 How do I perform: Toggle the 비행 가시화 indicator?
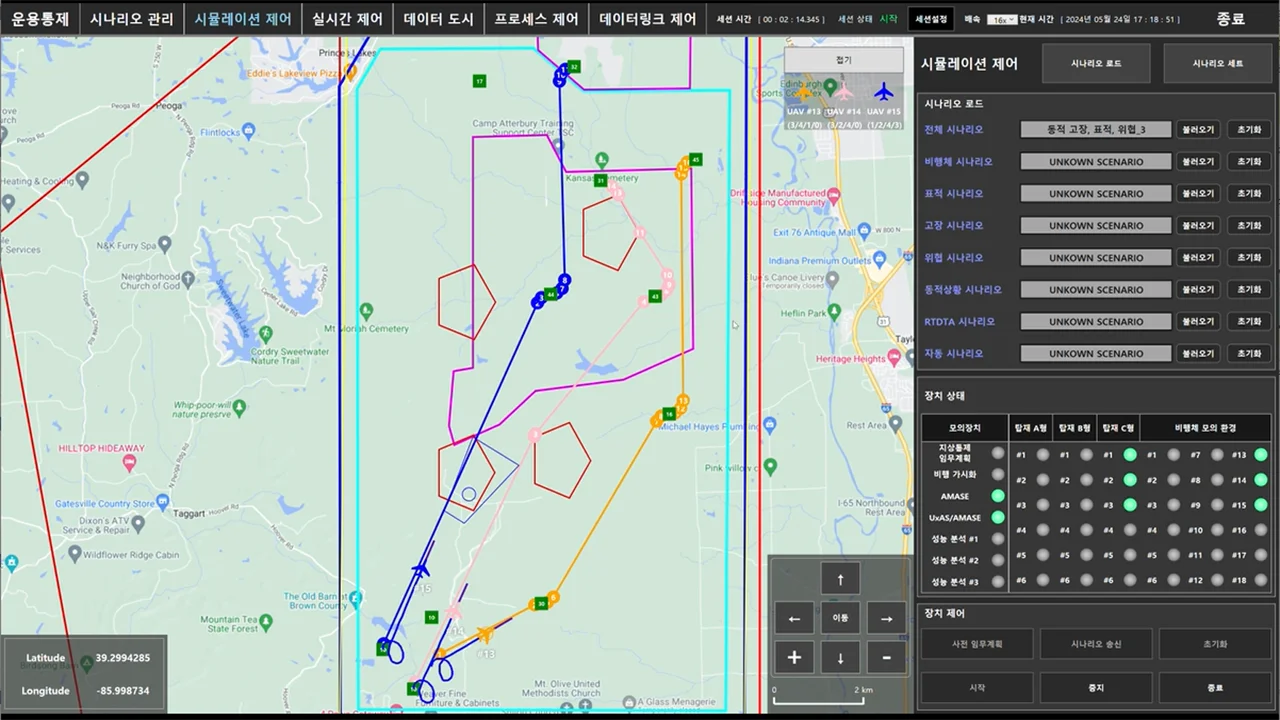(x=997, y=474)
